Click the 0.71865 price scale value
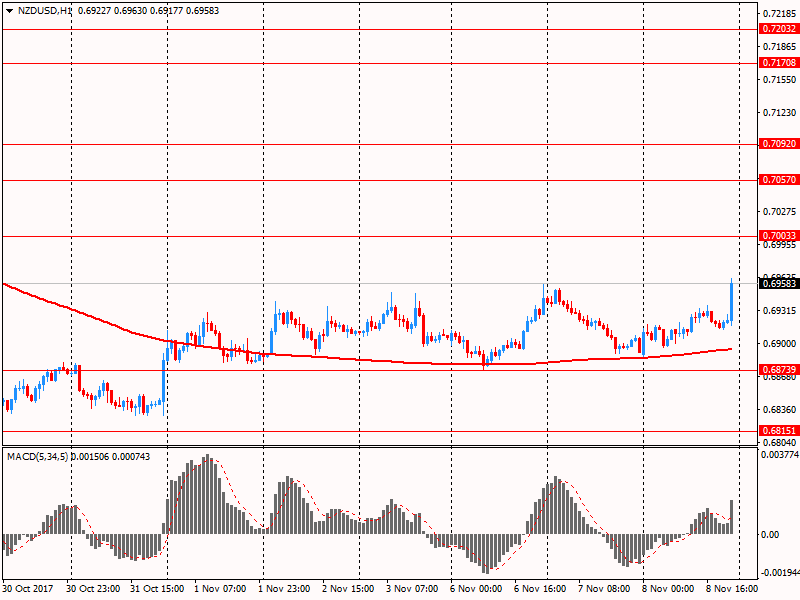This screenshot has width=800, height=600. pos(780,47)
